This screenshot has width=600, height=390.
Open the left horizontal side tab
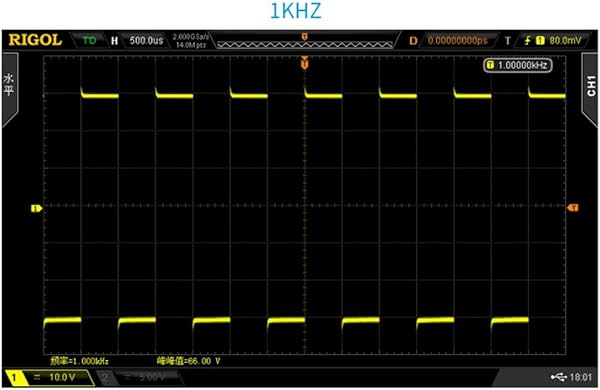(x=10, y=89)
